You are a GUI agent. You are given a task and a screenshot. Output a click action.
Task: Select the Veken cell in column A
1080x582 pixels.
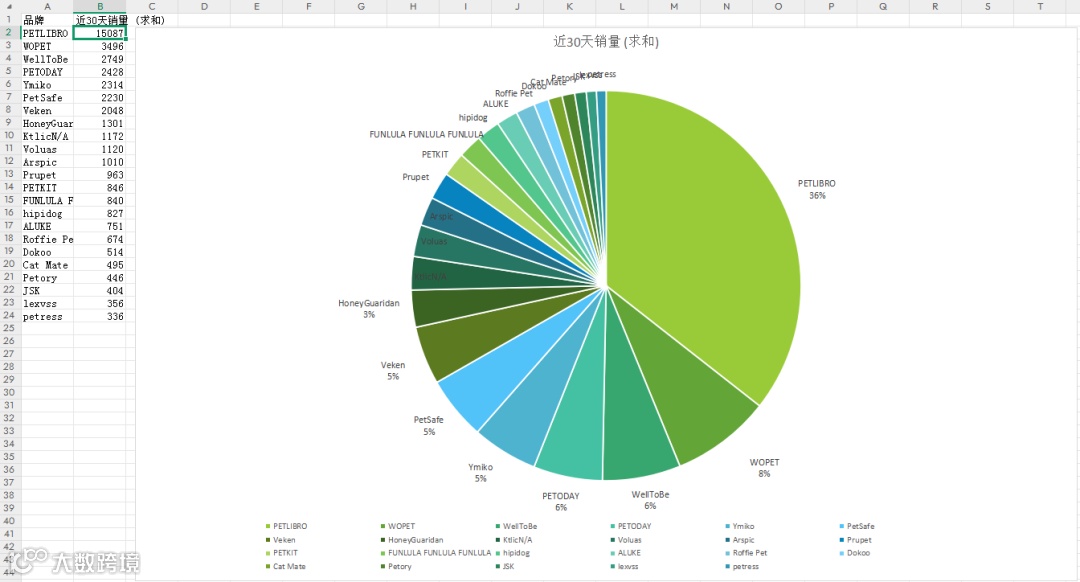[47, 110]
